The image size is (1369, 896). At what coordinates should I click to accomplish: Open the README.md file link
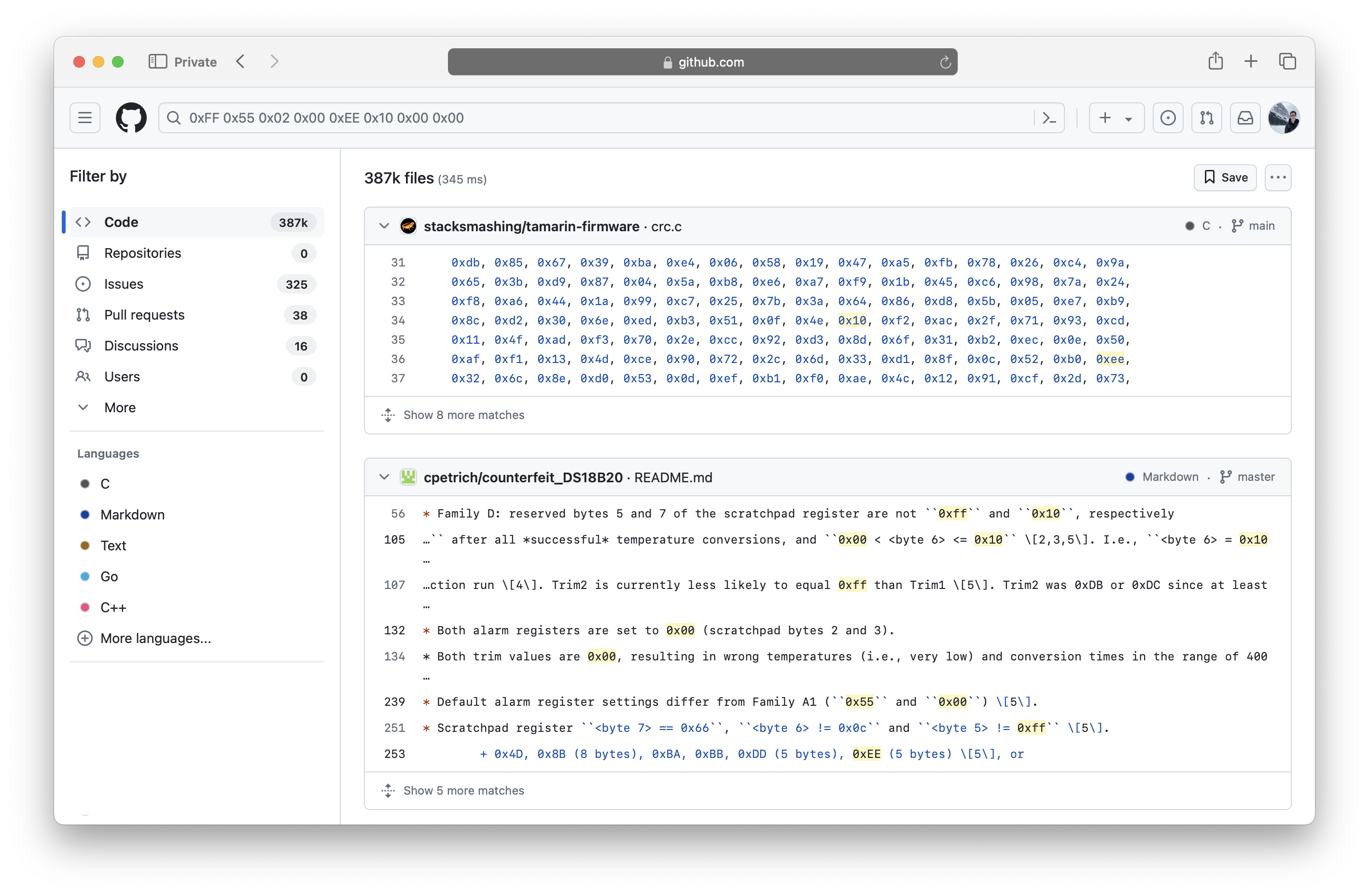673,477
